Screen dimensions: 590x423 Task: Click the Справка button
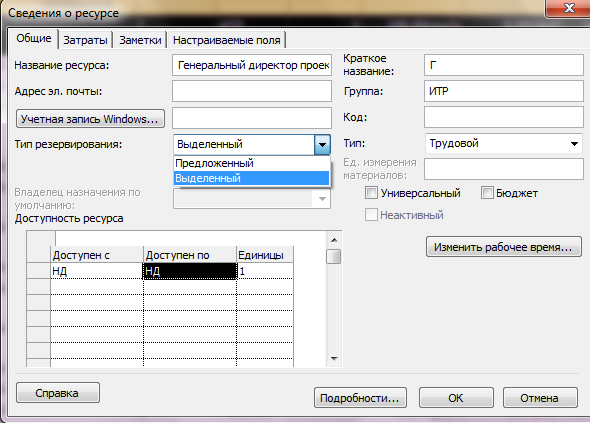58,393
